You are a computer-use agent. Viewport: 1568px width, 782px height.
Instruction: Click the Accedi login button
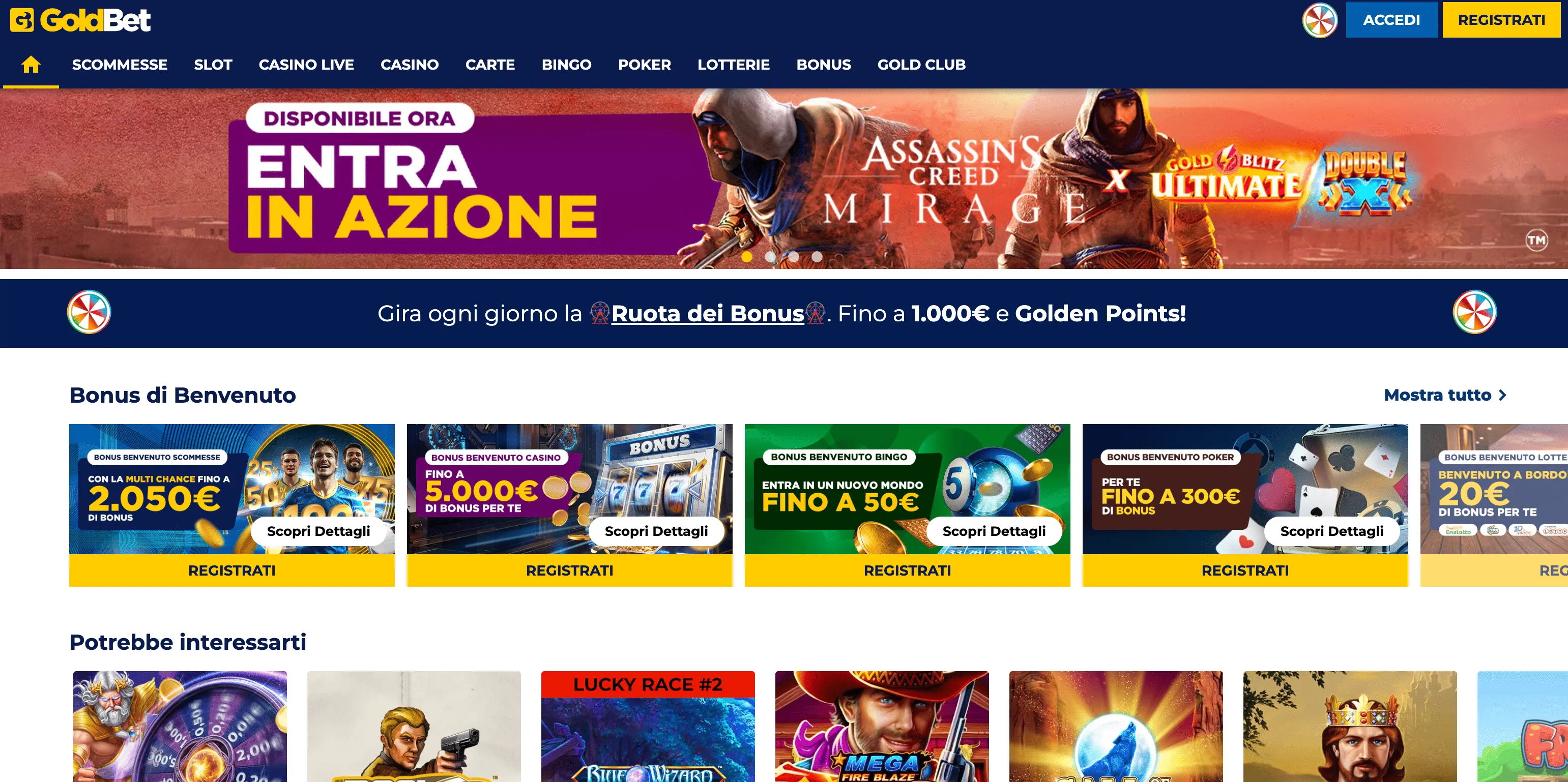click(1391, 20)
